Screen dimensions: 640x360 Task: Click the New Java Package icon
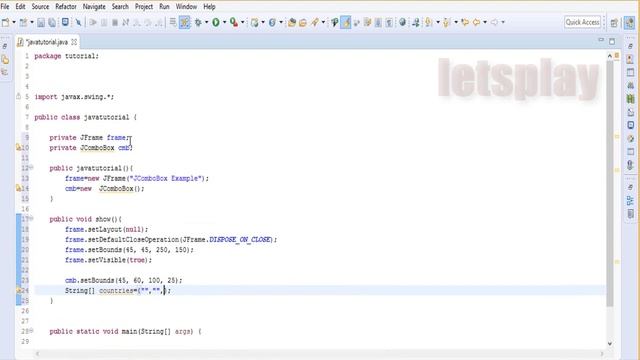tap(255, 22)
